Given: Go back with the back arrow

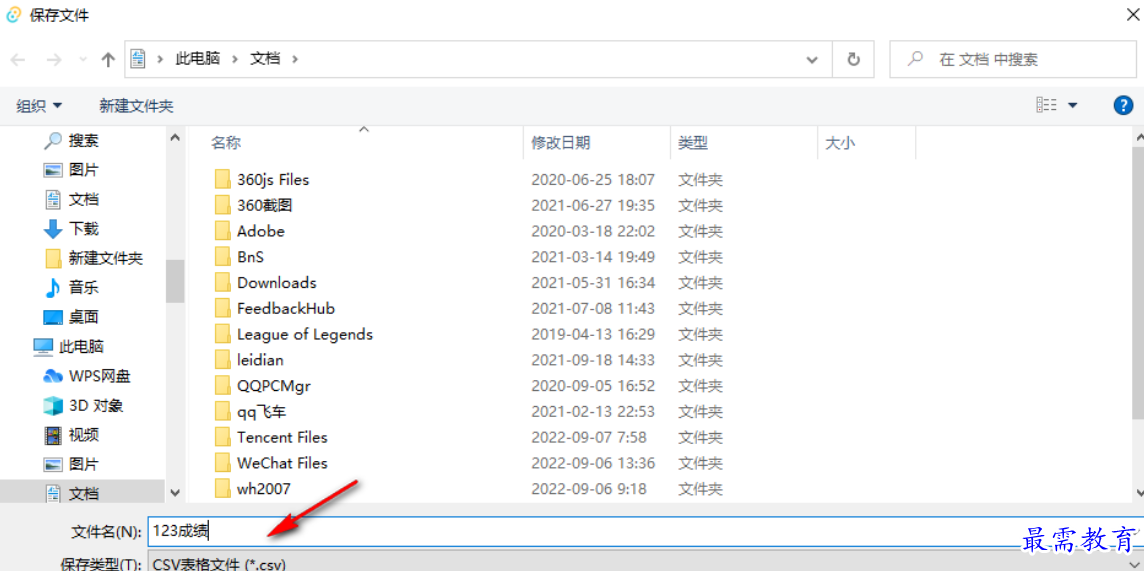Looking at the screenshot, I should click(18, 60).
